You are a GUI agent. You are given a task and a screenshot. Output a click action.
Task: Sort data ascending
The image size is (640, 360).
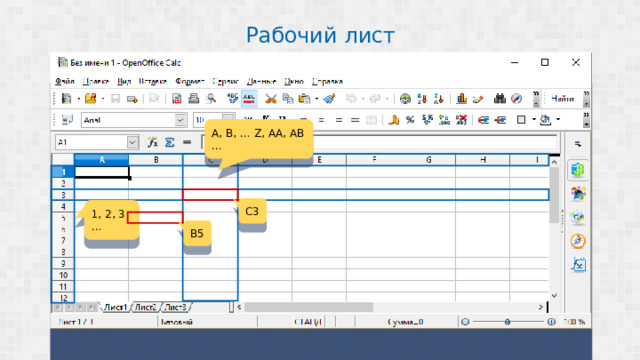(x=422, y=98)
